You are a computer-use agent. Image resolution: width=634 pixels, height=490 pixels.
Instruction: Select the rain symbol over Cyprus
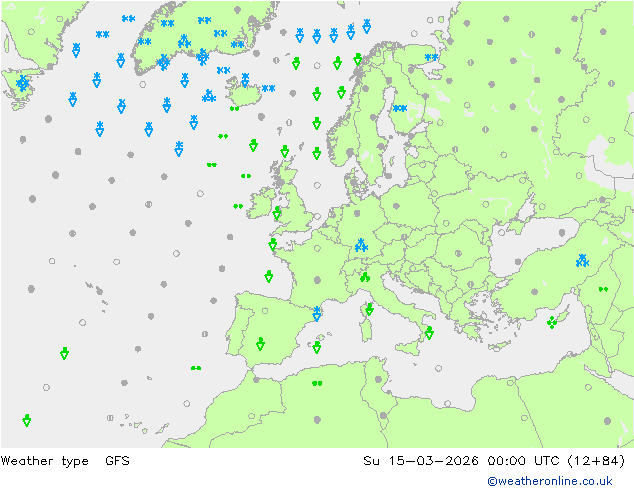click(552, 322)
